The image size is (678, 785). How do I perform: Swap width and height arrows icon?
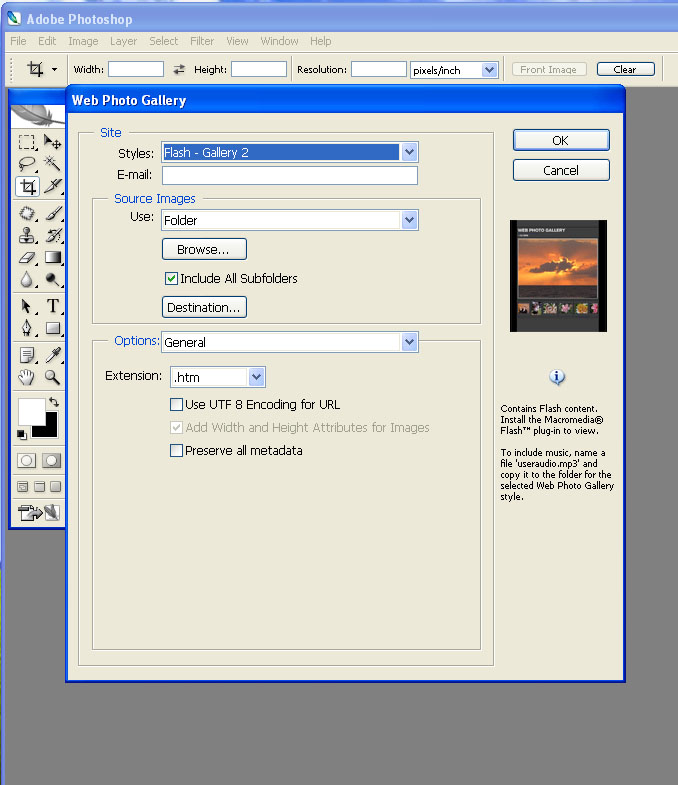[x=179, y=70]
